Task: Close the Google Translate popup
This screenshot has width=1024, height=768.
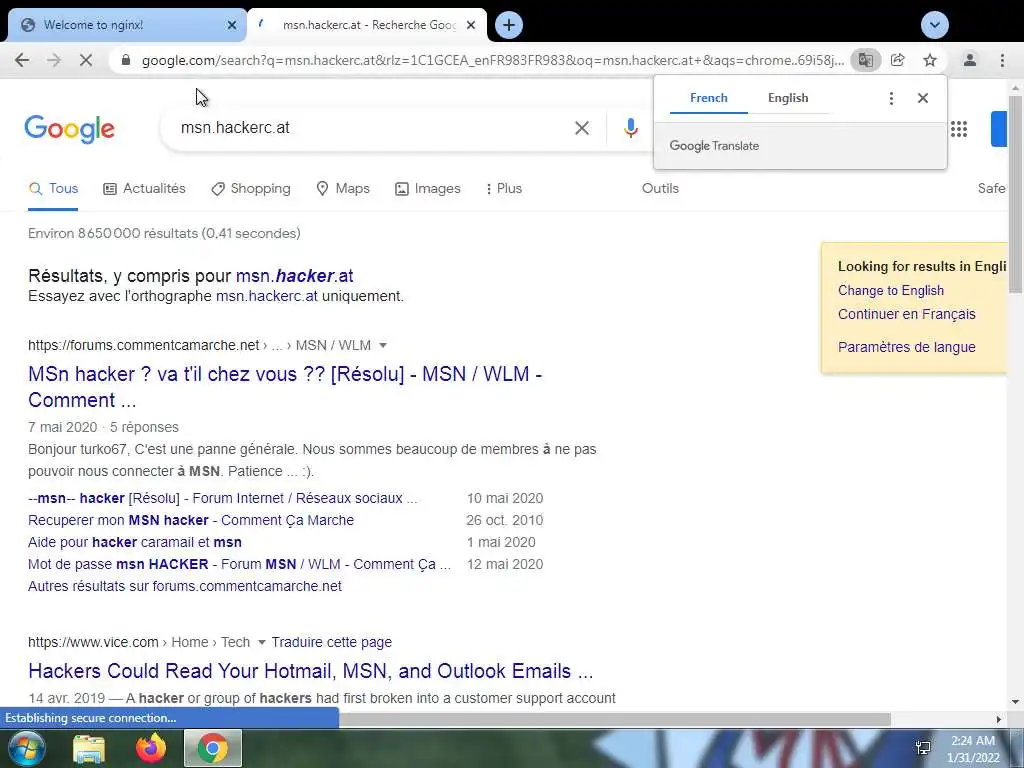Action: 923,98
